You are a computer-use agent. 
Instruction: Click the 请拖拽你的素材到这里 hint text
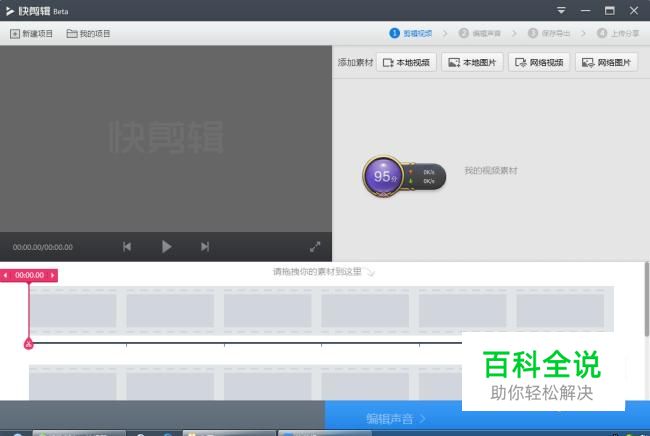pyautogui.click(x=317, y=272)
